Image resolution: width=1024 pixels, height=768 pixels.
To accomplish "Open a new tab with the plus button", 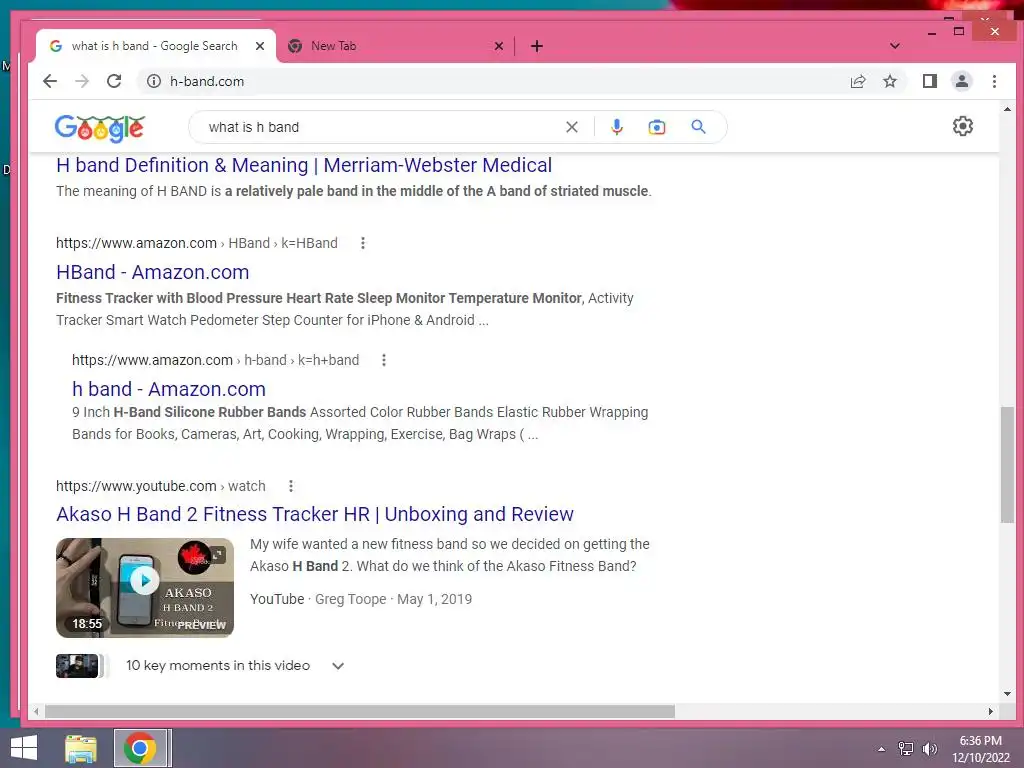I will pos(537,46).
